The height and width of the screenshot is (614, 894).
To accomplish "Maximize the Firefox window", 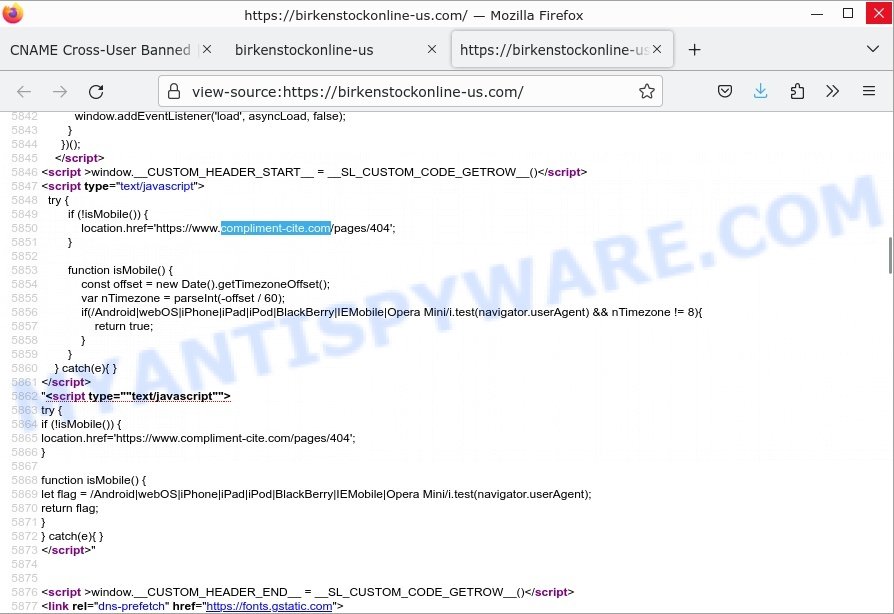I will click(848, 14).
